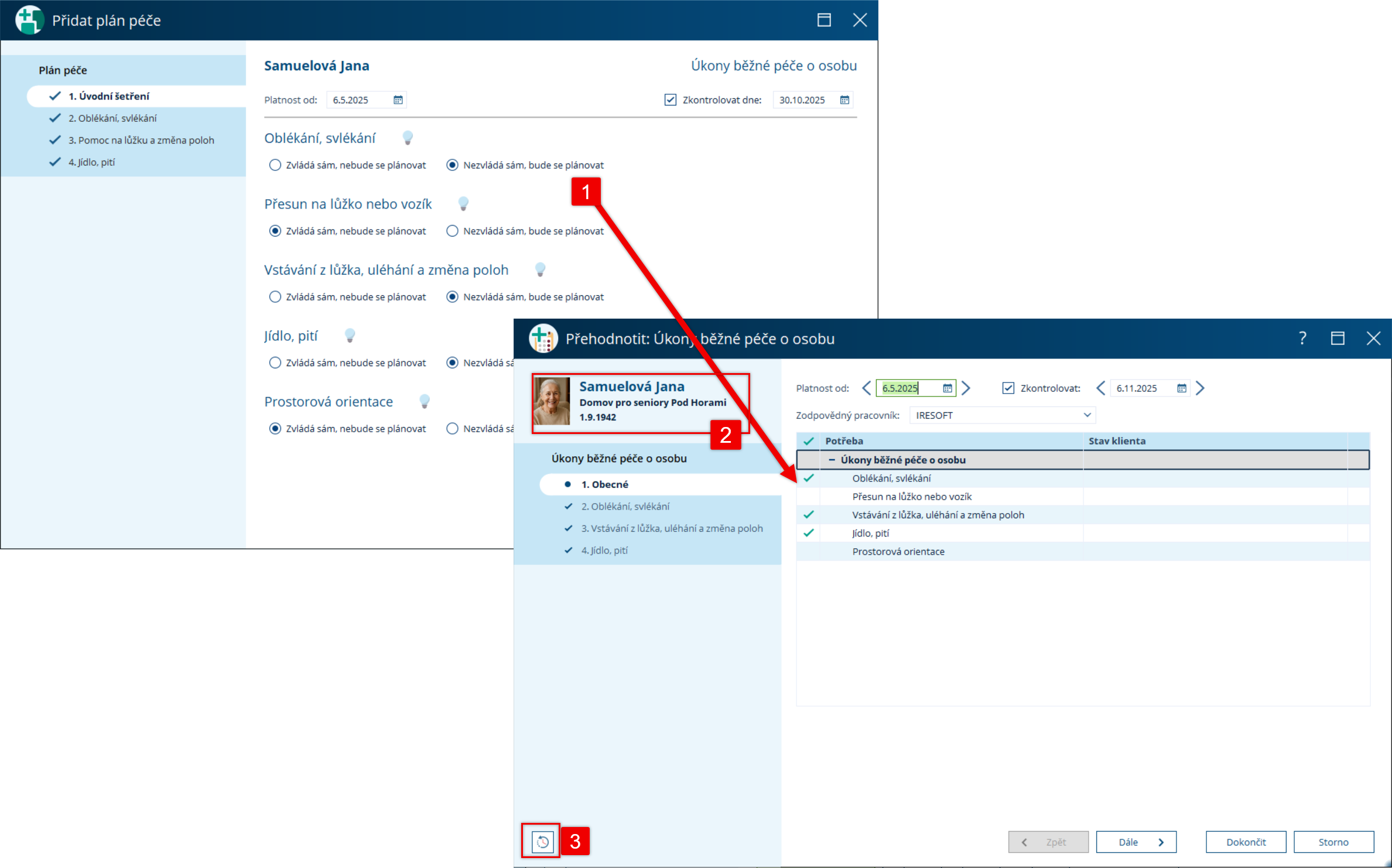Click lightbulb hint next to Přesun na lůžko nebo vozík
Screen dimensions: 1392x868
coord(463,204)
